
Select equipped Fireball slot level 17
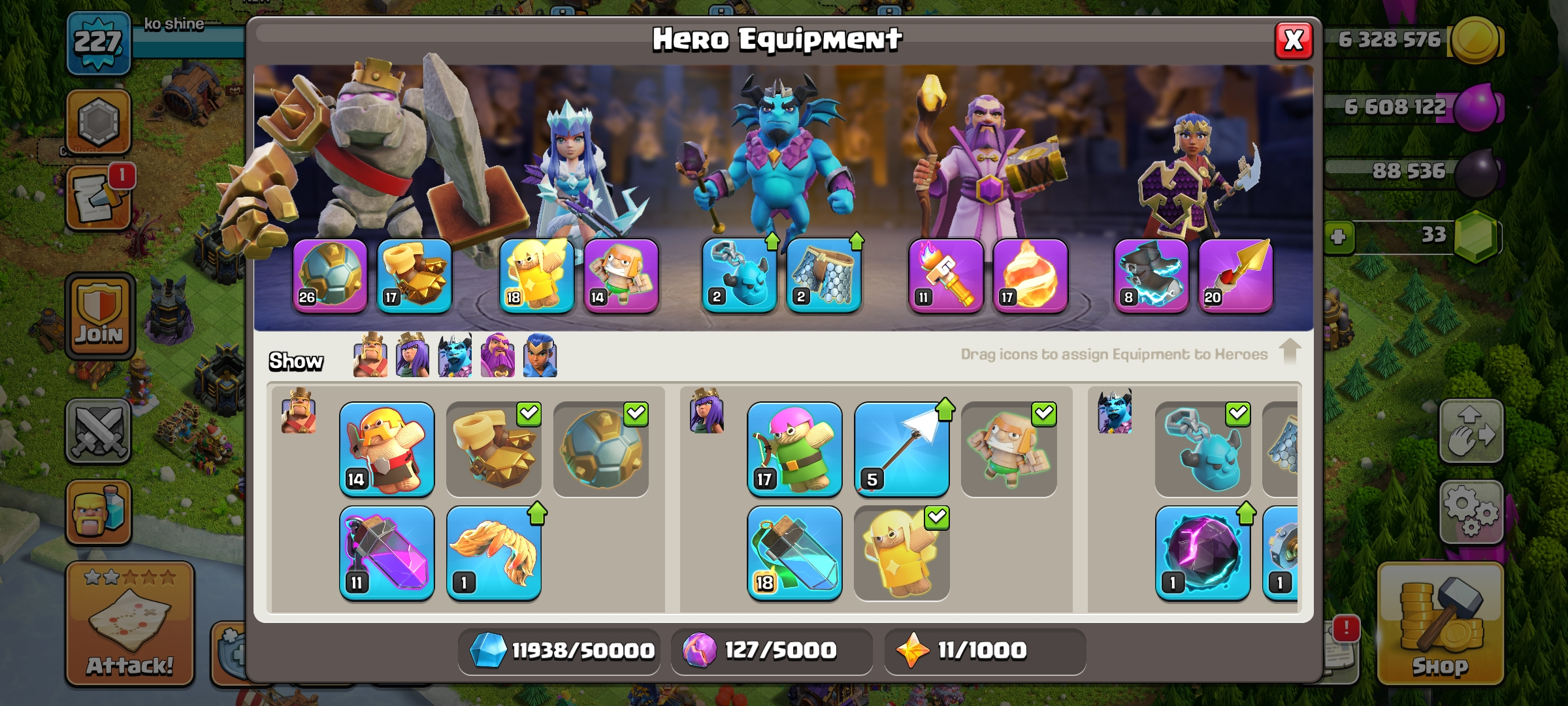[1030, 276]
